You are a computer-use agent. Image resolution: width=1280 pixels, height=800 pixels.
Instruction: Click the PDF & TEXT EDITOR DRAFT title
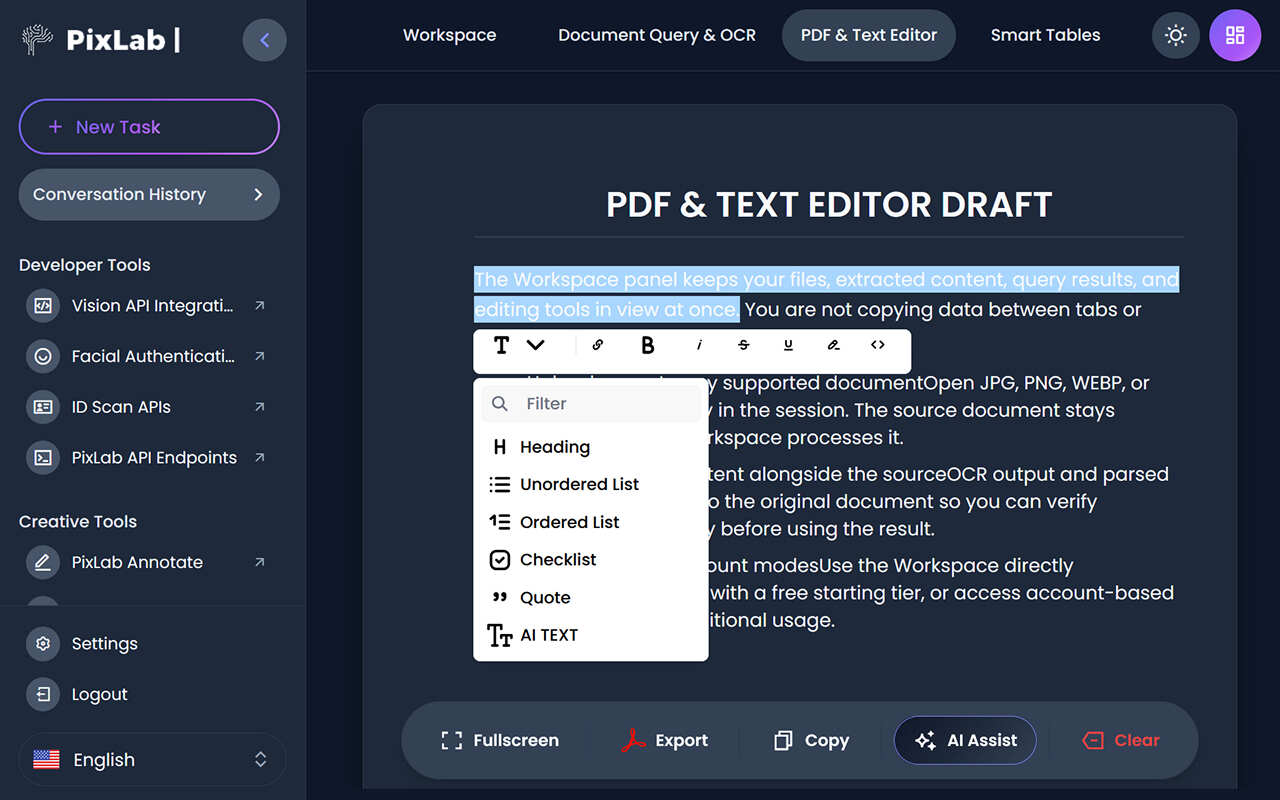click(829, 205)
